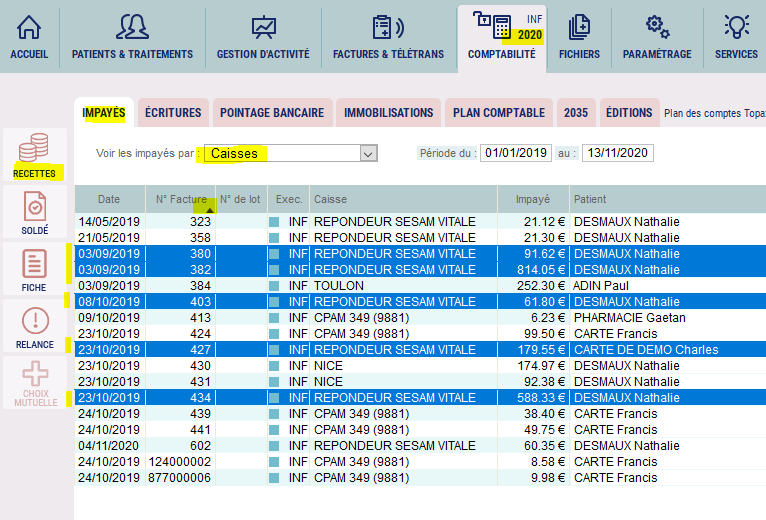
Task: Select caisse TOULON cell
Action: coord(339,286)
